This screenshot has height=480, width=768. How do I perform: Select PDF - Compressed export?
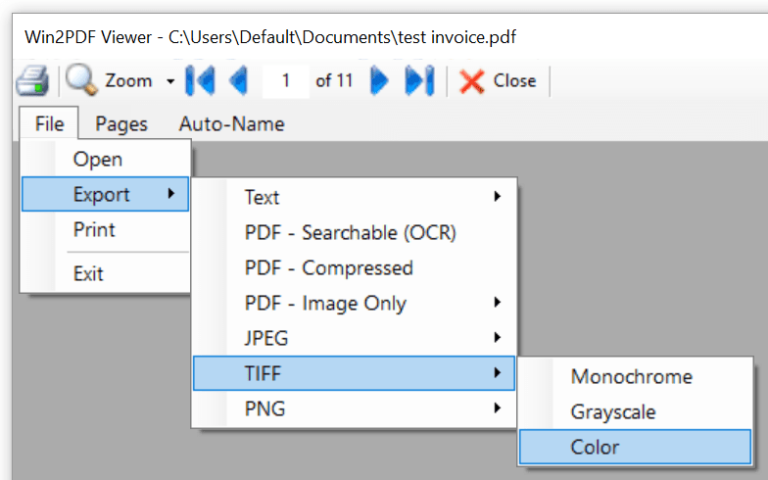point(354,267)
